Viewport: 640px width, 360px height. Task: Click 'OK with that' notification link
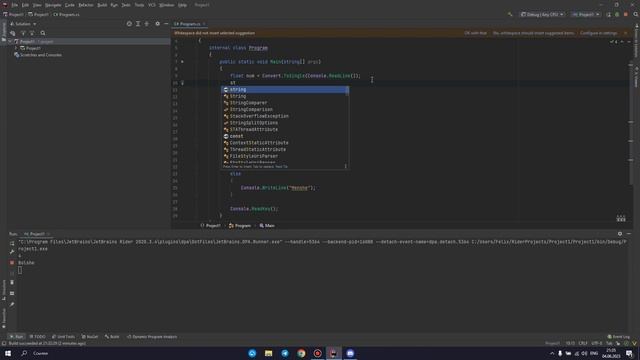(476, 33)
